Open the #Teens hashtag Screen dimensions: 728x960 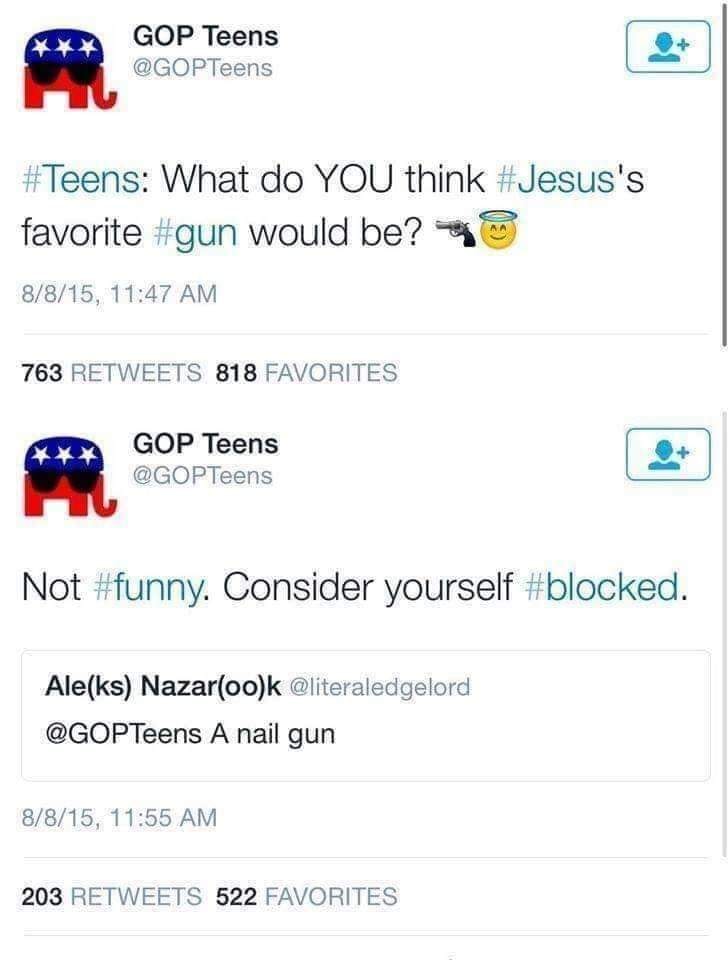click(x=80, y=180)
